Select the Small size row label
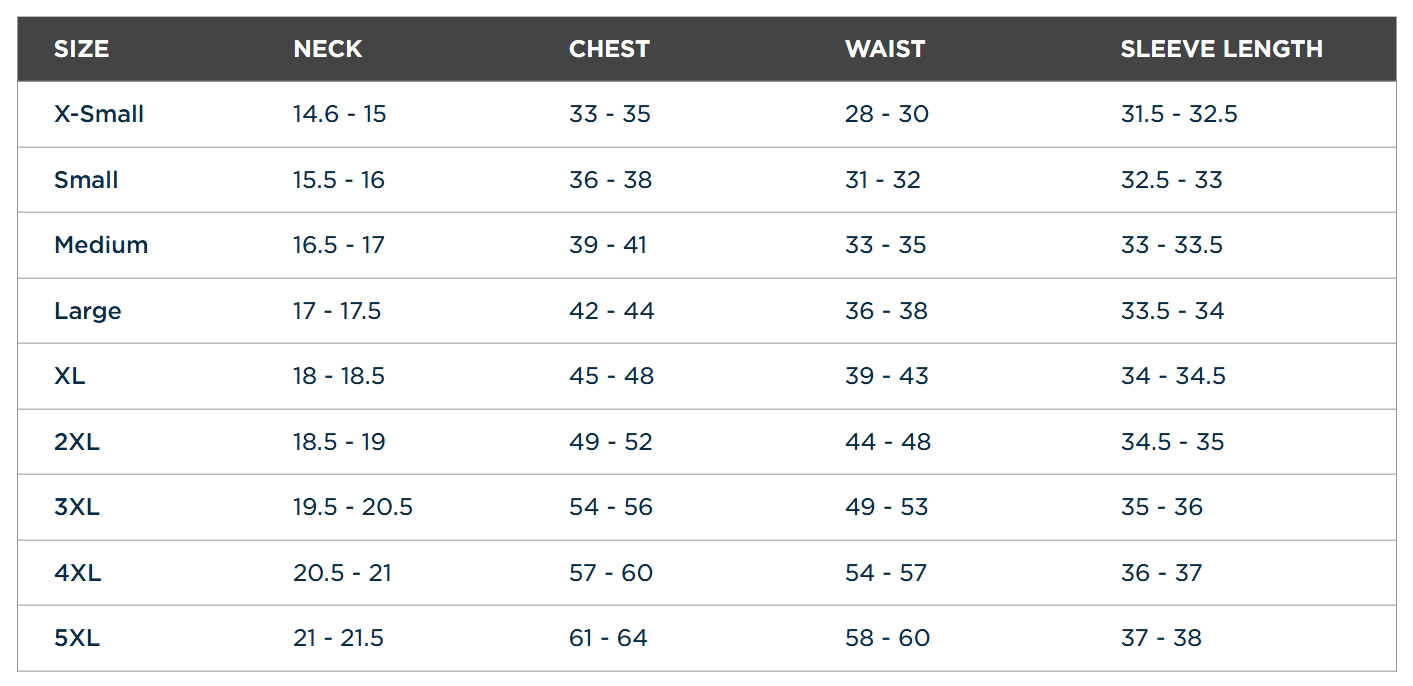Image resolution: width=1413 pixels, height=686 pixels. [86, 180]
